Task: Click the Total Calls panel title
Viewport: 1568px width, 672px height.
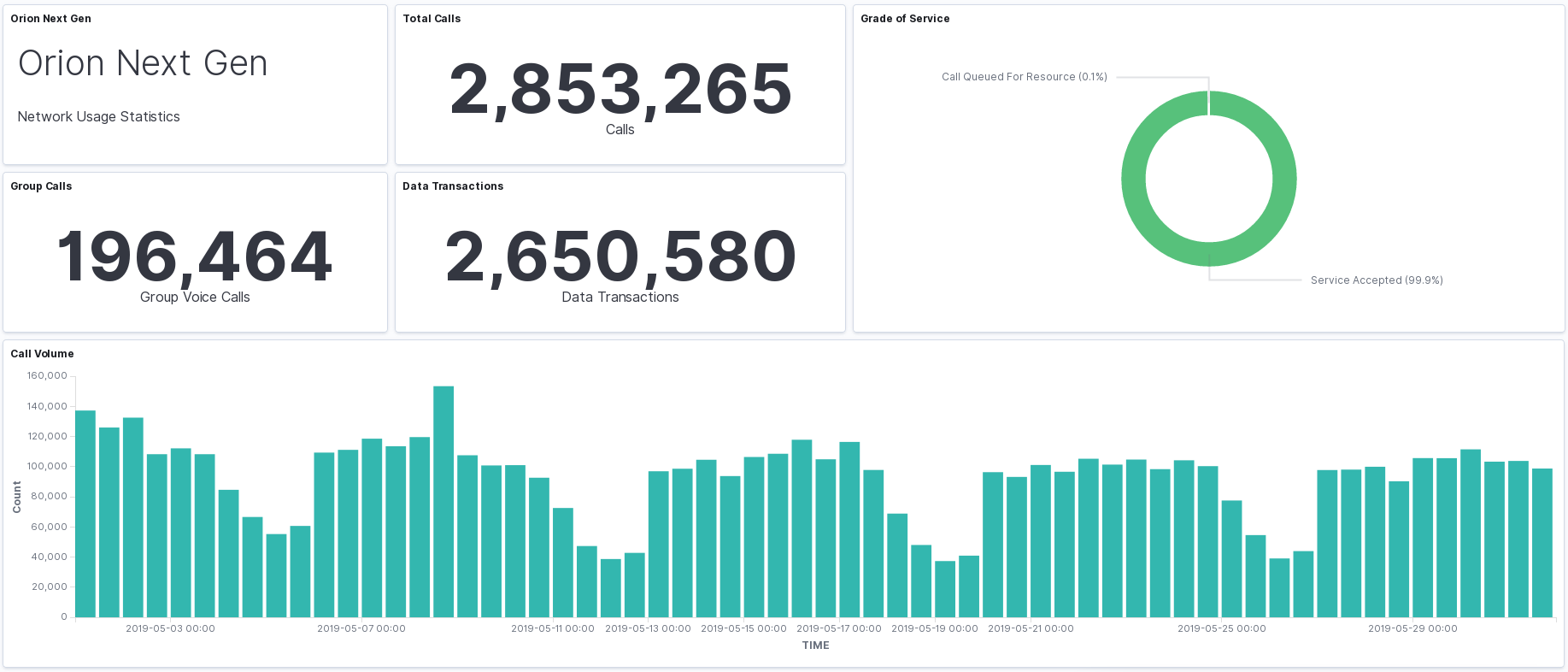Action: coord(432,19)
